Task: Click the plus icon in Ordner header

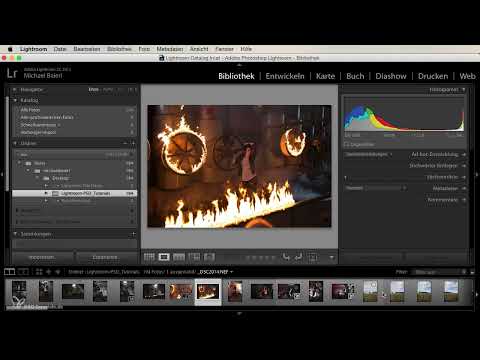Action: click(x=133, y=143)
